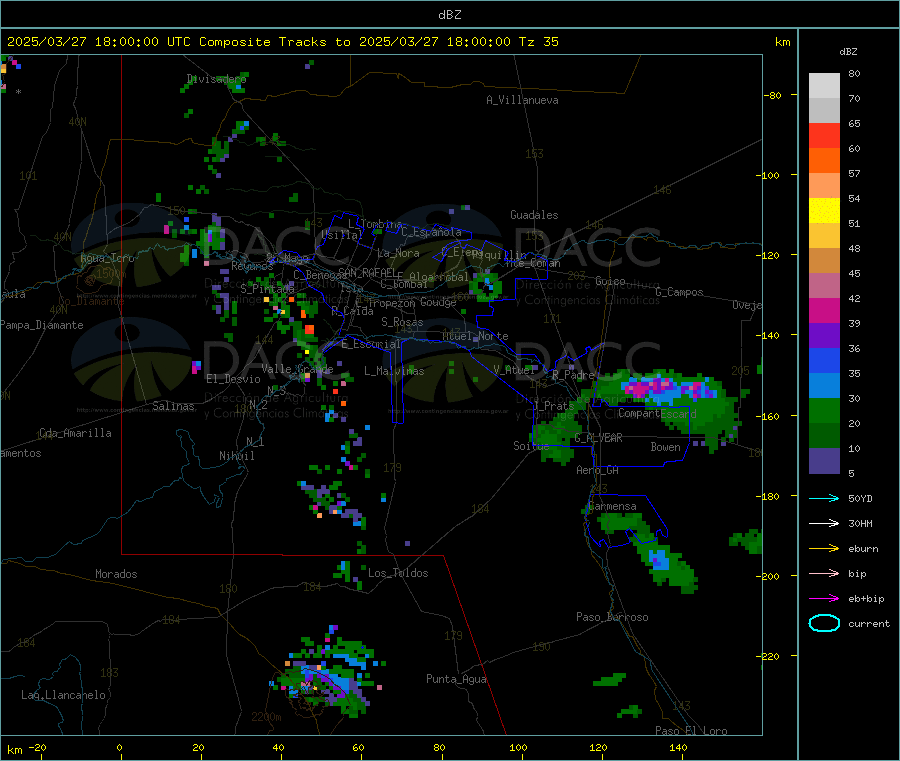Click the 'Guadales' map label
The height and width of the screenshot is (761, 900).
coord(534,215)
